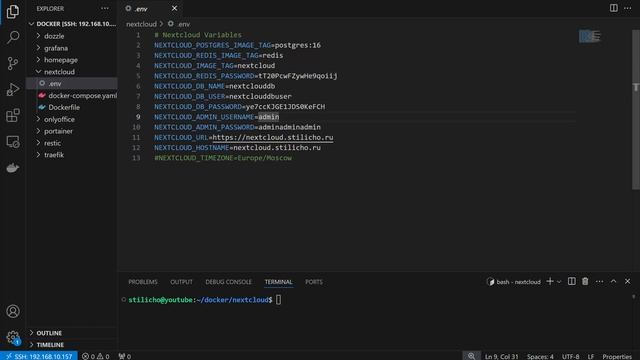Open the Search view in activity bar

point(13,38)
